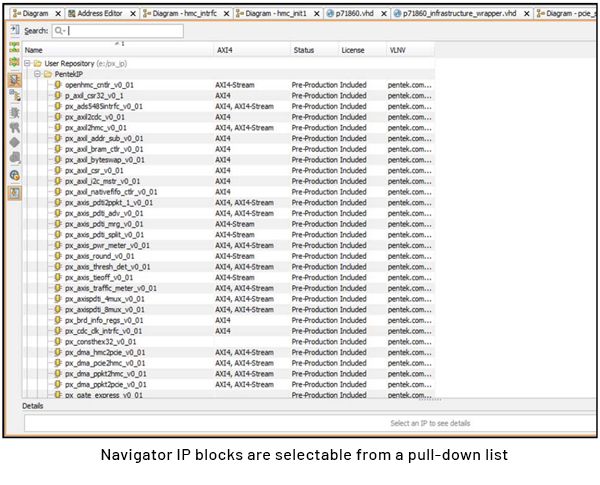The height and width of the screenshot is (485, 600).
Task: Click IP icon for openhmc_cntlr_v0_01
Action: [x=57, y=85]
